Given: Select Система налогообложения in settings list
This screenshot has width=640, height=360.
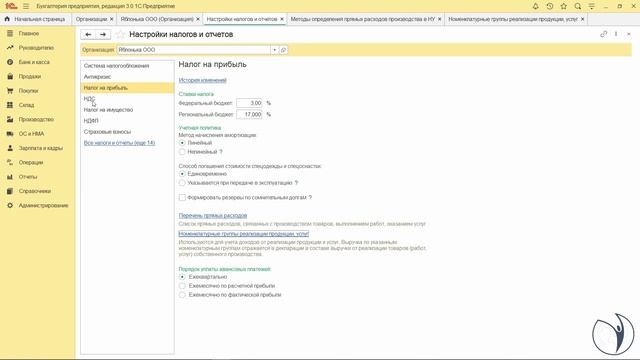Looking at the screenshot, I should [127, 66].
